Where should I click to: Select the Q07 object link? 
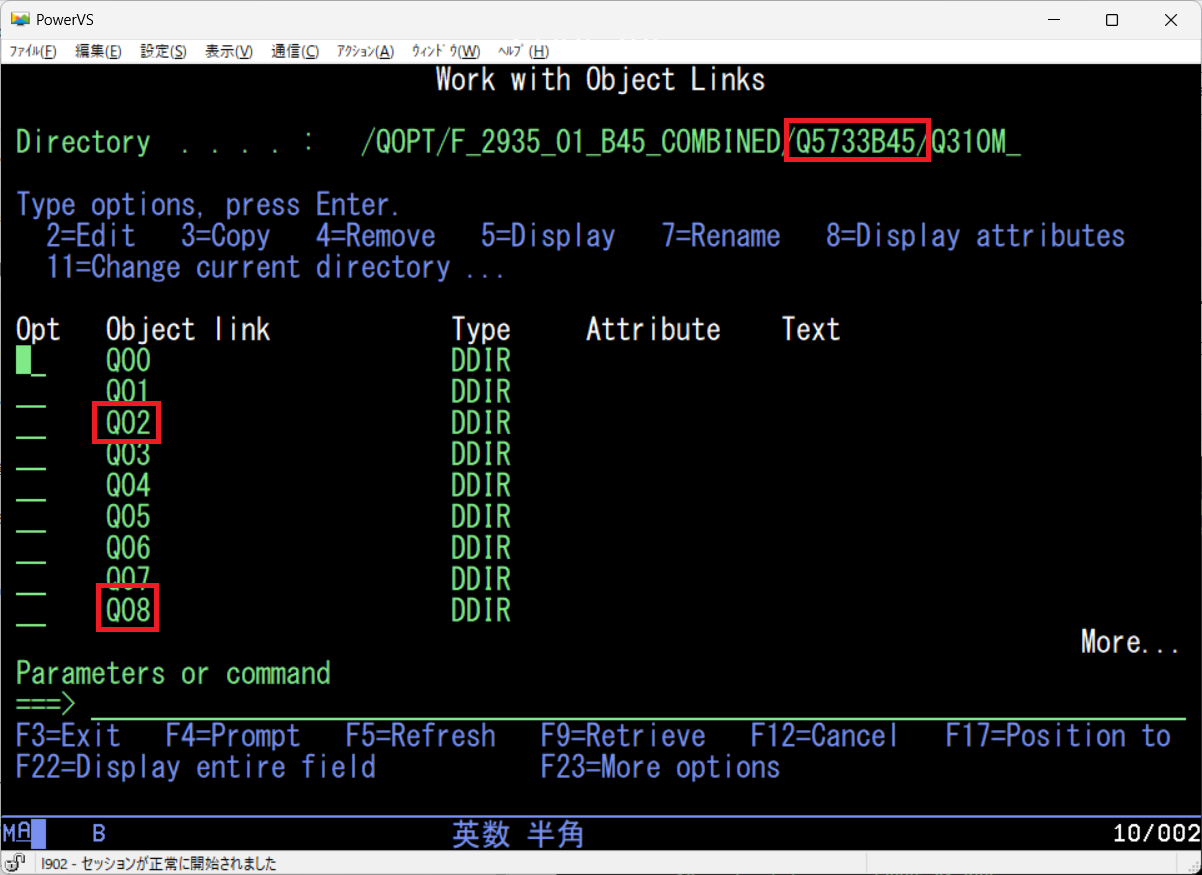(128, 579)
